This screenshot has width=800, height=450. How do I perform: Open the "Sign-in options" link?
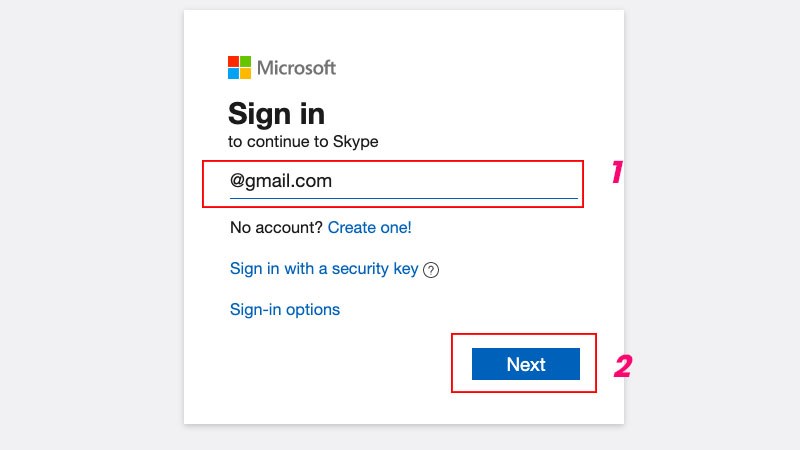[x=285, y=309]
